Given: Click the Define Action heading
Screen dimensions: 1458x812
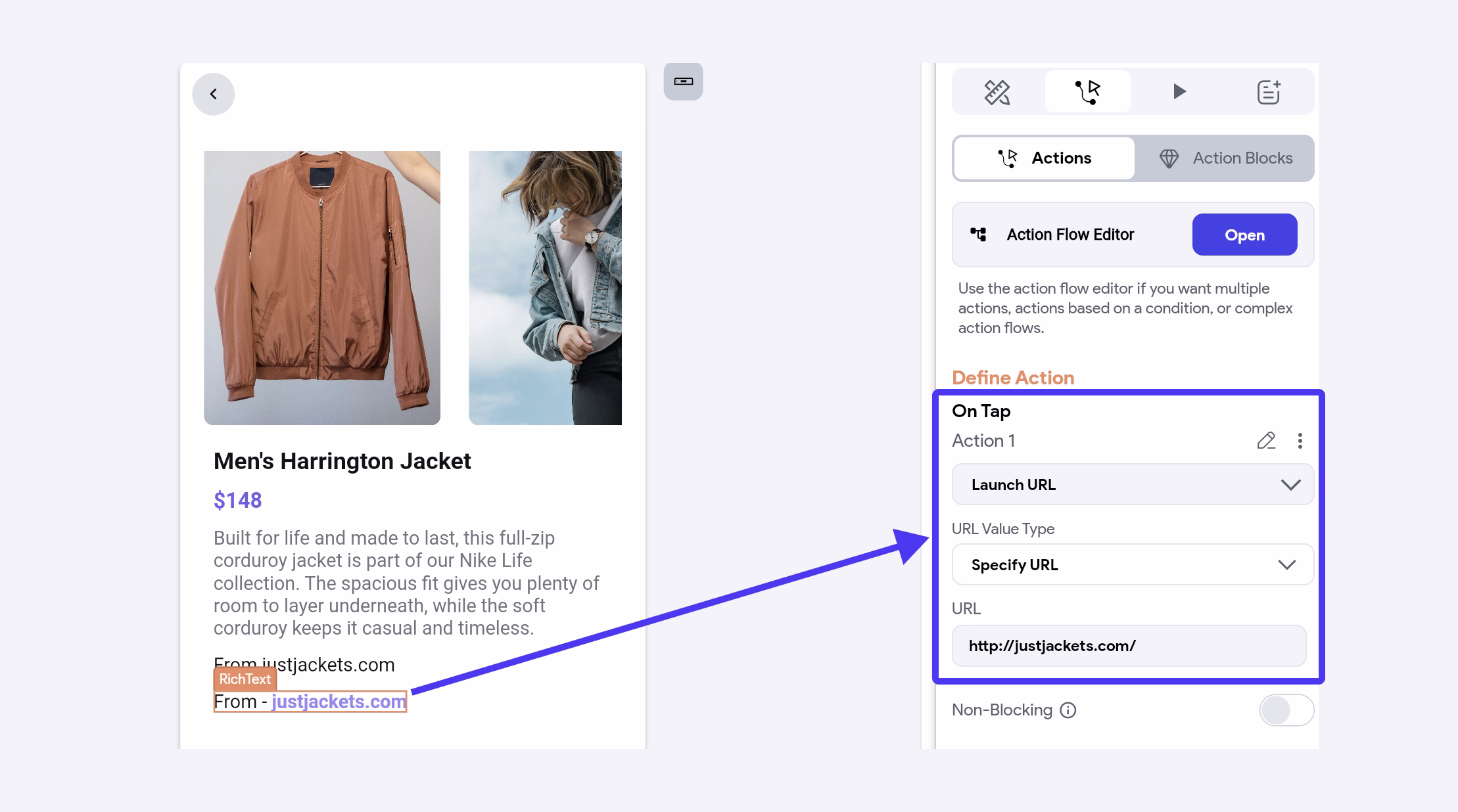Looking at the screenshot, I should (1013, 378).
